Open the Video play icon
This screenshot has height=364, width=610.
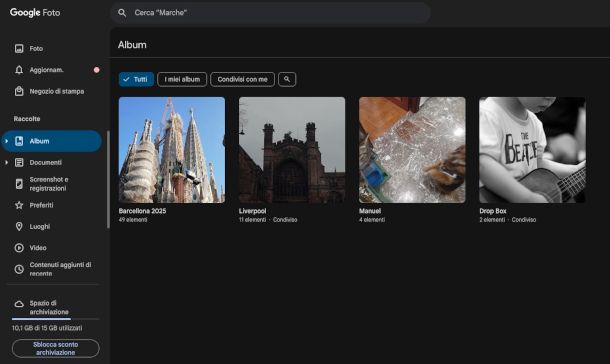pos(19,248)
